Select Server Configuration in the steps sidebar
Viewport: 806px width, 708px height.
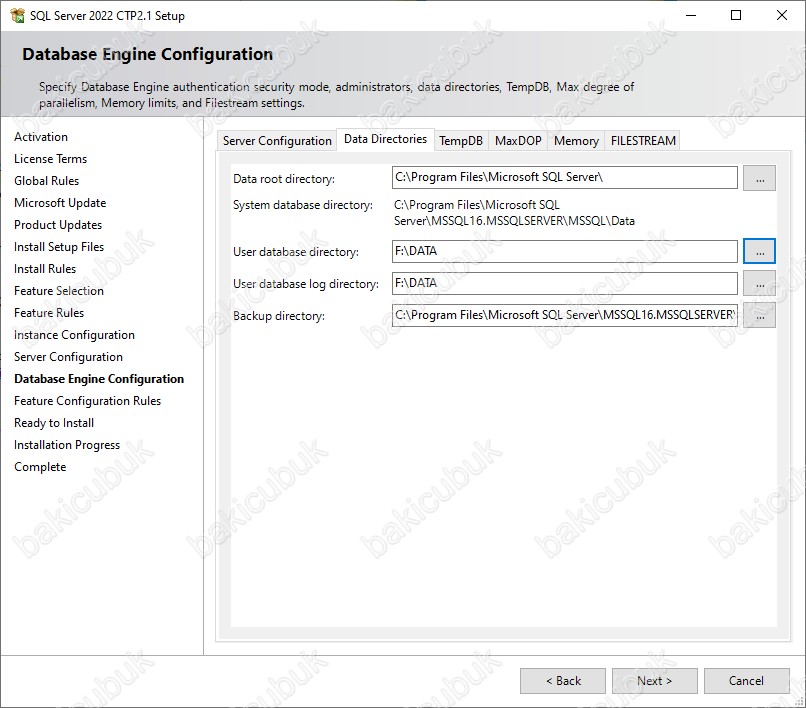68,357
